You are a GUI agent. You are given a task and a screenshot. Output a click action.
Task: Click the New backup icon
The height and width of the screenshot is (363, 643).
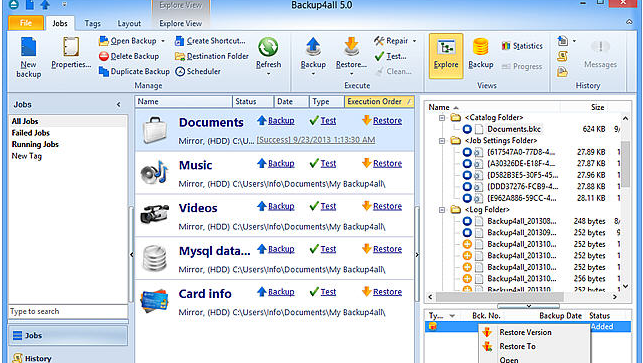(28, 47)
